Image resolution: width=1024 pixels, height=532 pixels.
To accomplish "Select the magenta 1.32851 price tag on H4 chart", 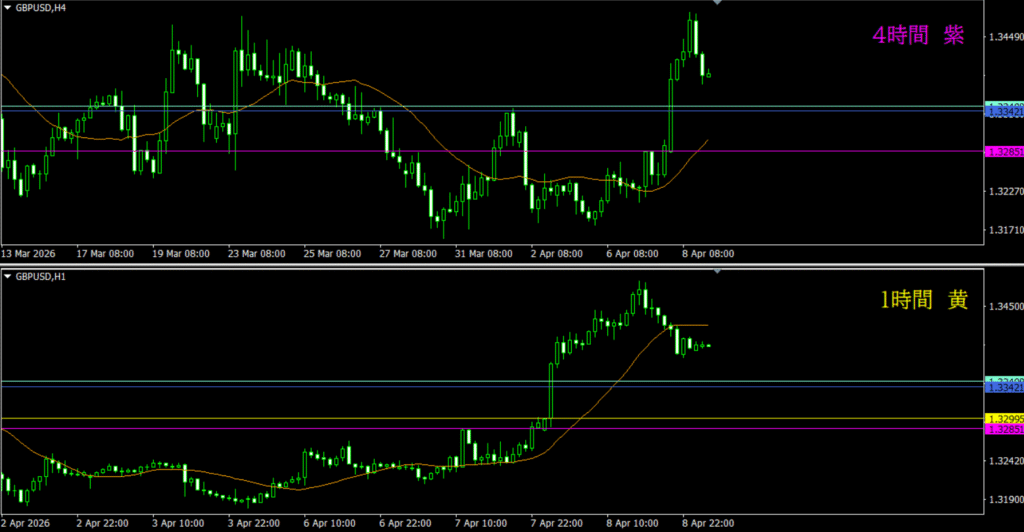I will [1003, 152].
